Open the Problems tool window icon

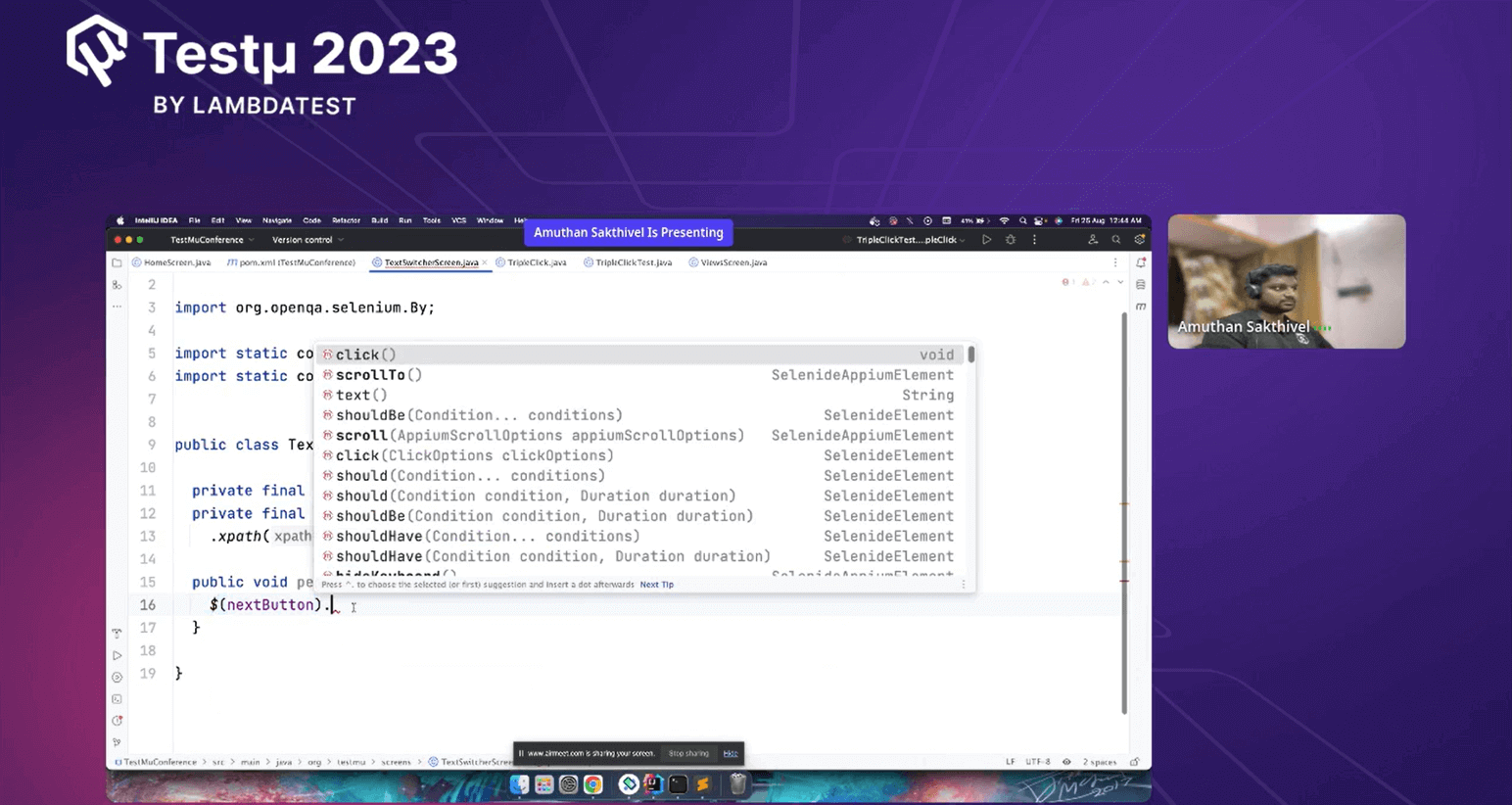[117, 721]
